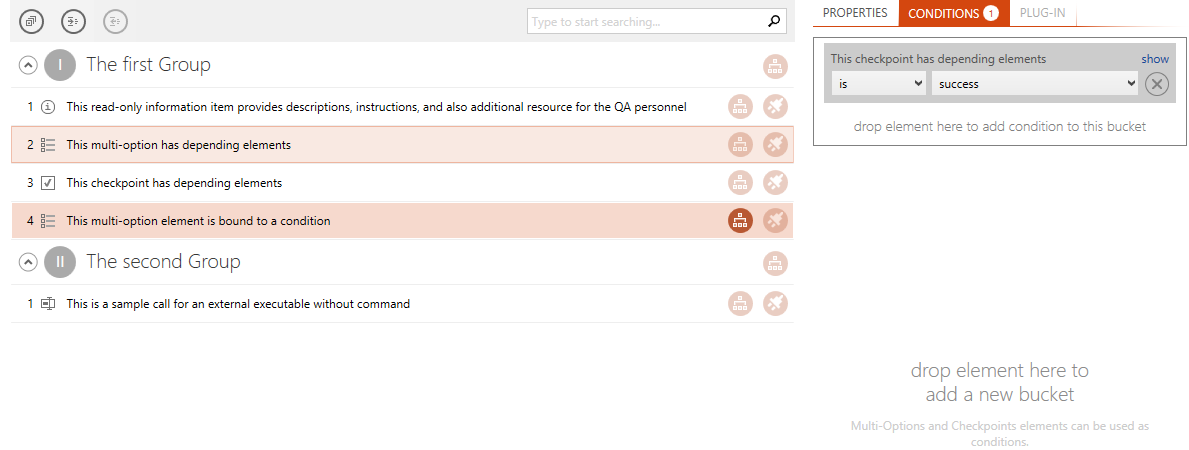Viewport: 1189px width, 450px height.
Task: Remove the condition with the X button
Action: (1156, 84)
